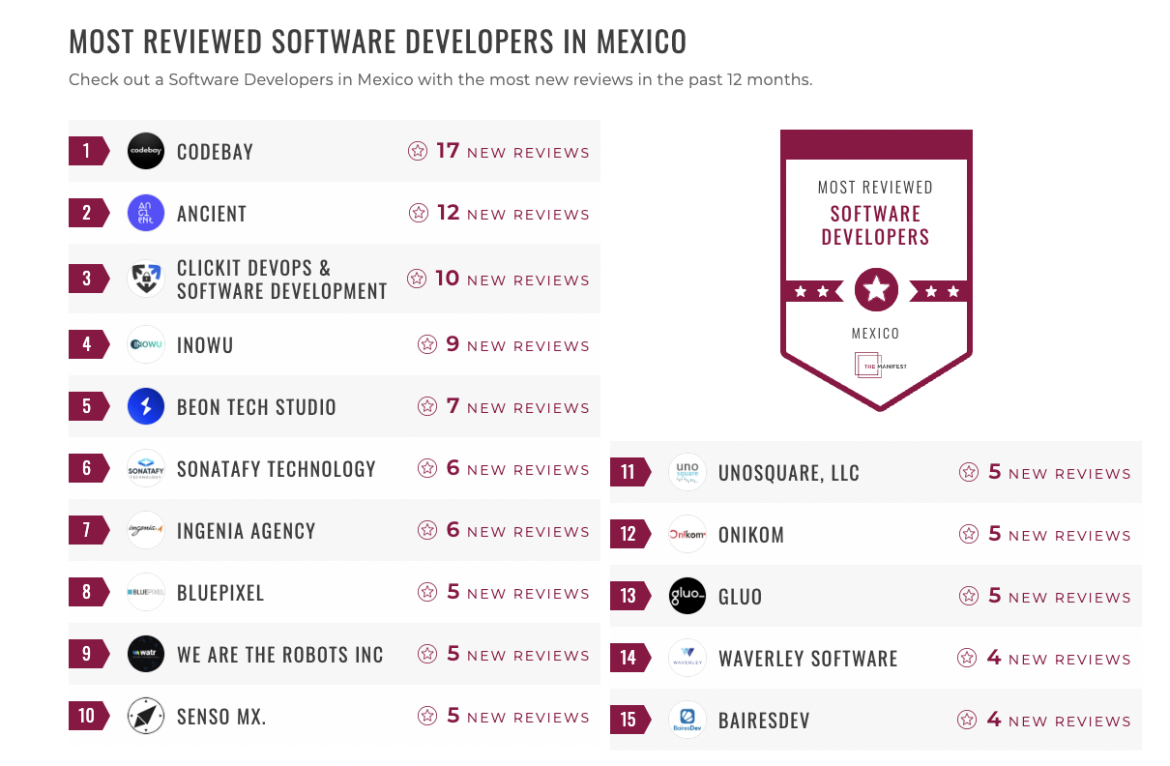Click 12 NEW REVIEWS next to Ancient
Screen dimensions: 1170x766
[500, 213]
